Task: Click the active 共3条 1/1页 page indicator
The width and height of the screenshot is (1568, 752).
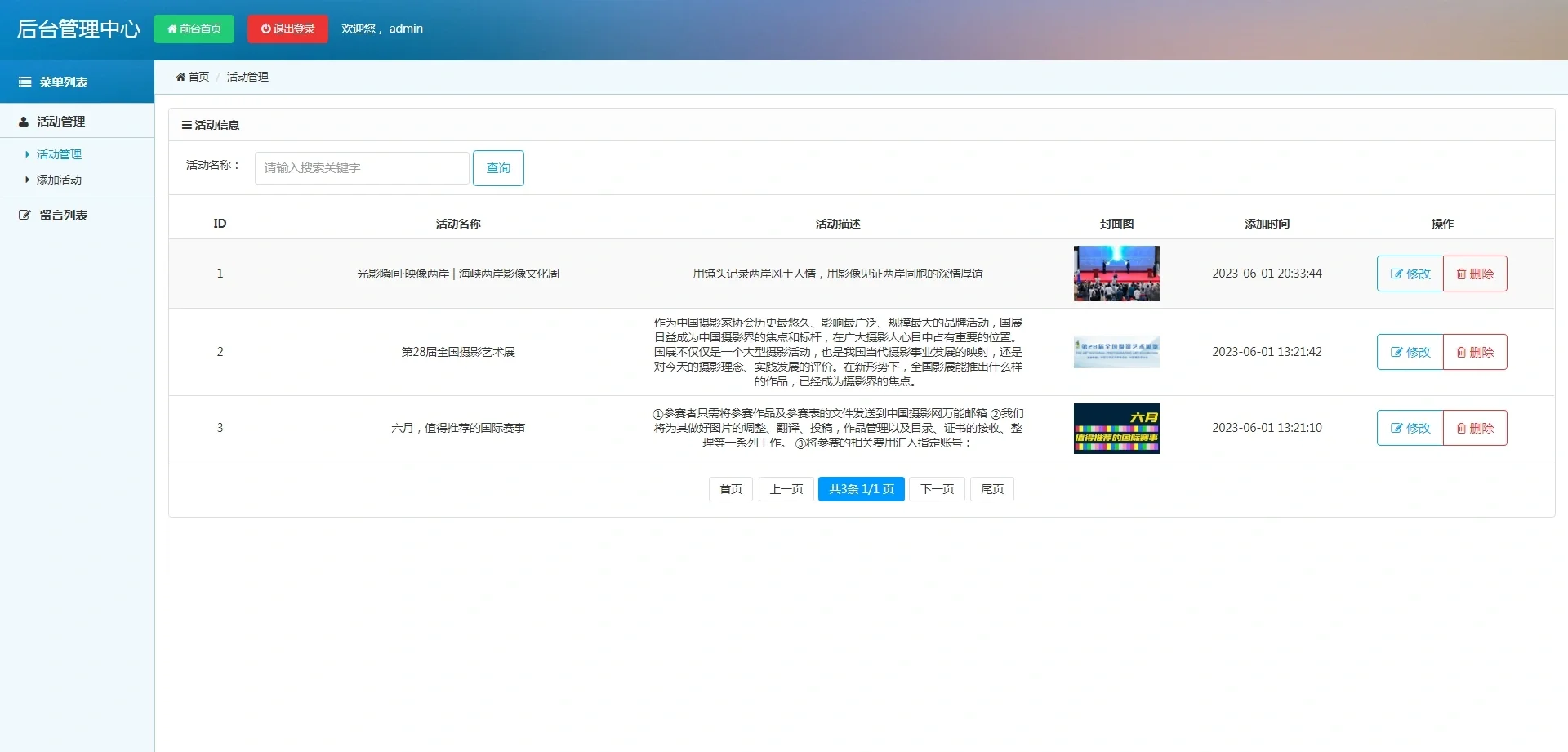Action: pos(861,488)
